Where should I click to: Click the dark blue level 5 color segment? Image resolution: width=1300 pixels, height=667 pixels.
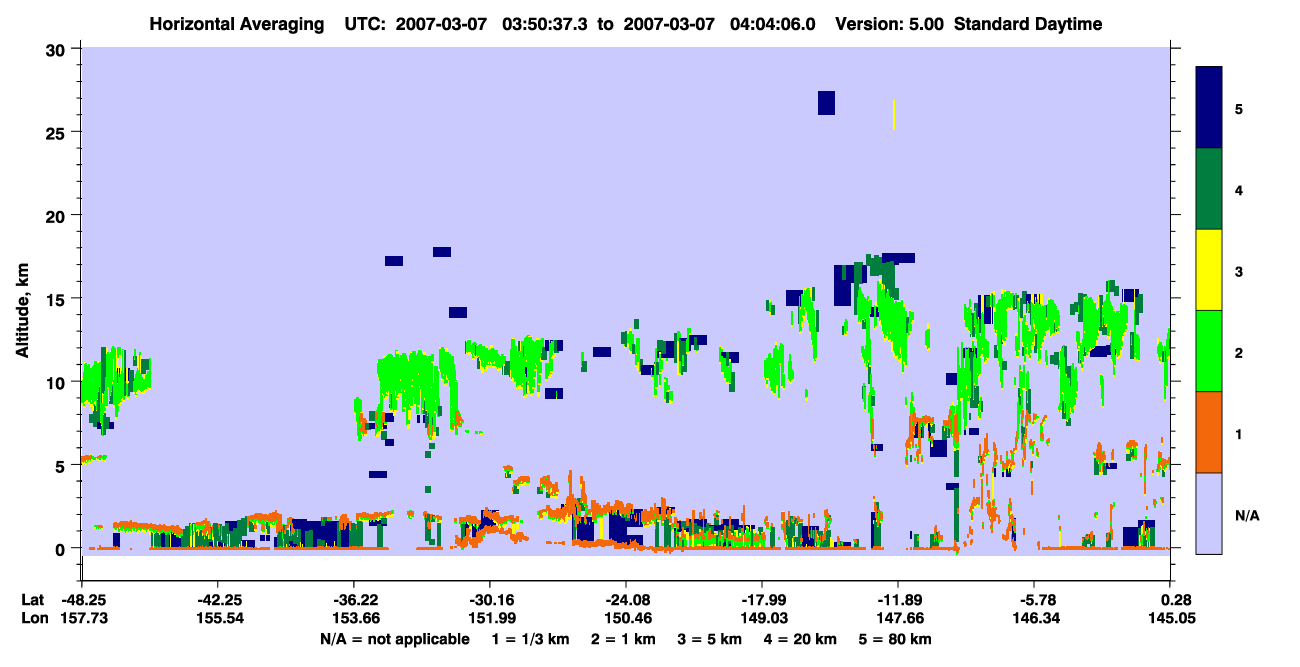click(1209, 108)
